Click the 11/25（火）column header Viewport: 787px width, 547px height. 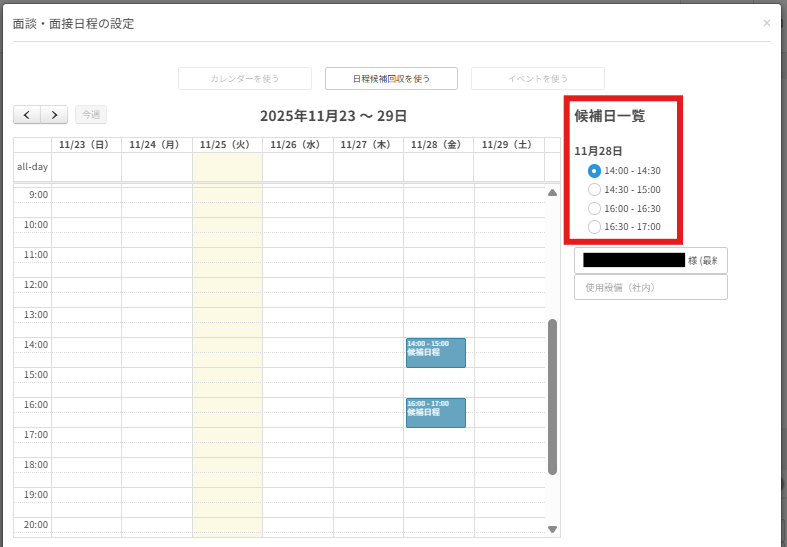(227, 145)
